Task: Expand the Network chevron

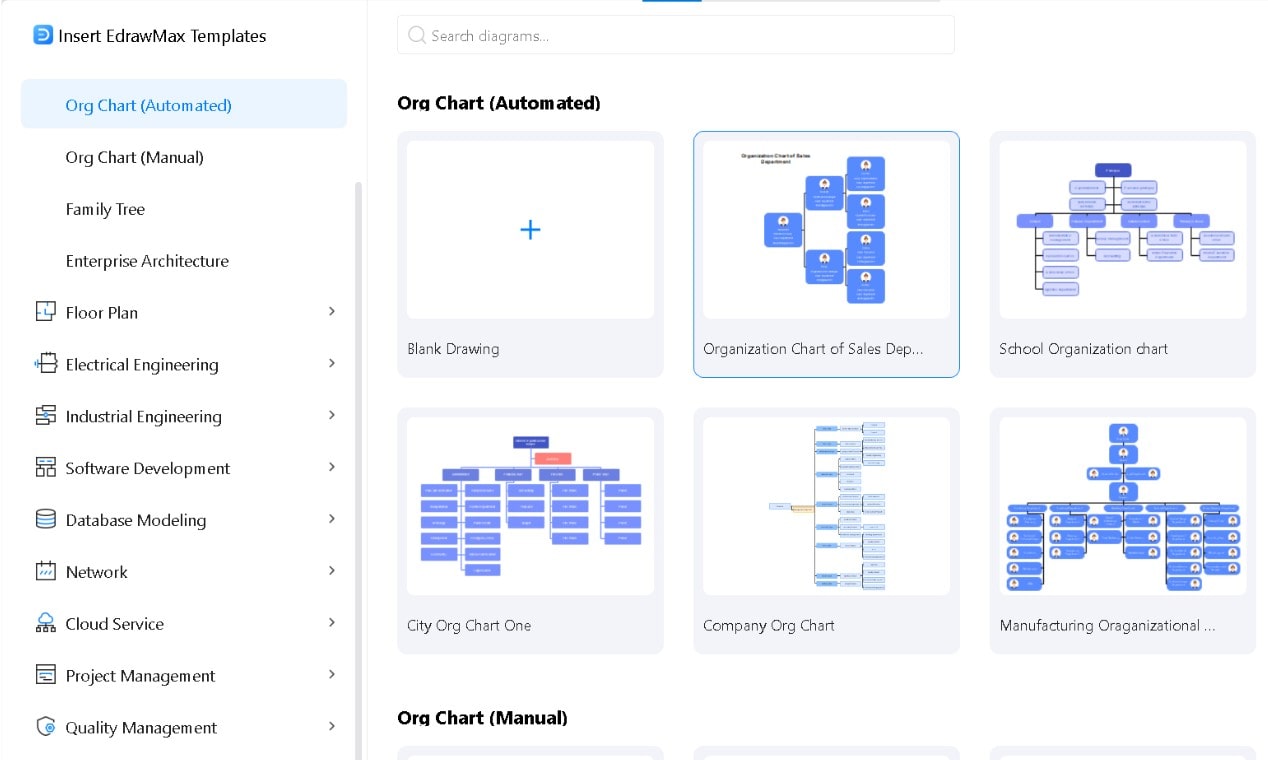Action: (x=332, y=571)
